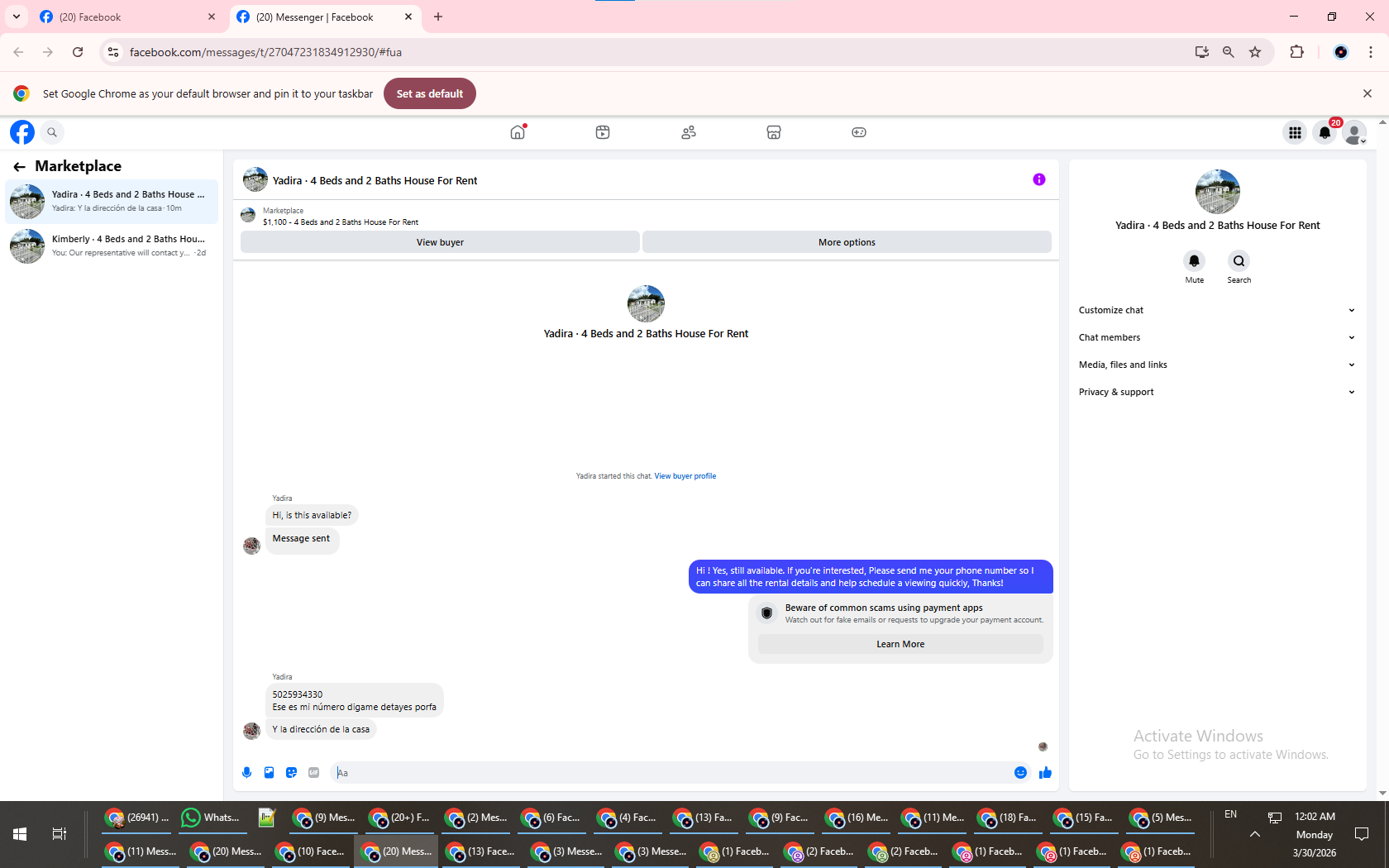Click the center chat profile picture
Screen dimensions: 1389x868
click(646, 304)
